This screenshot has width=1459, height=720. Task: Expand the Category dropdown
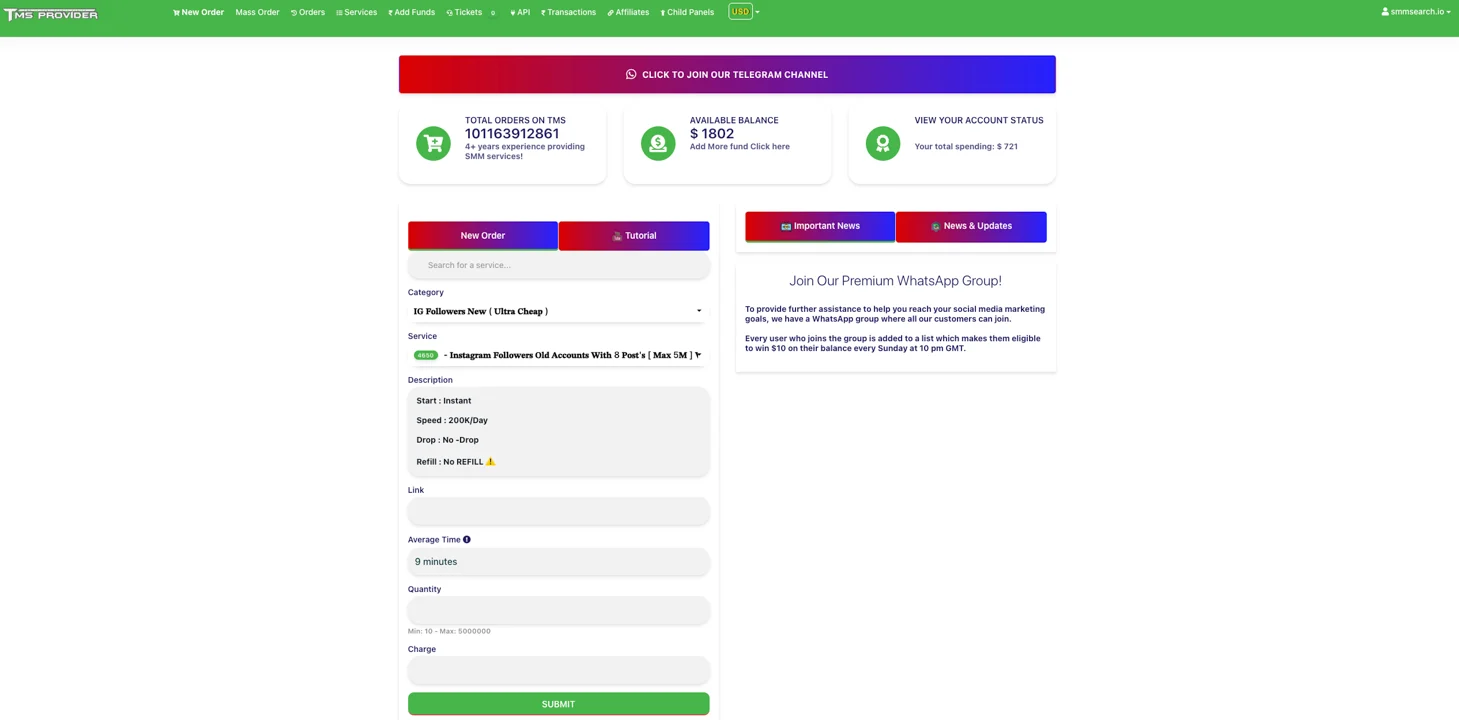558,311
